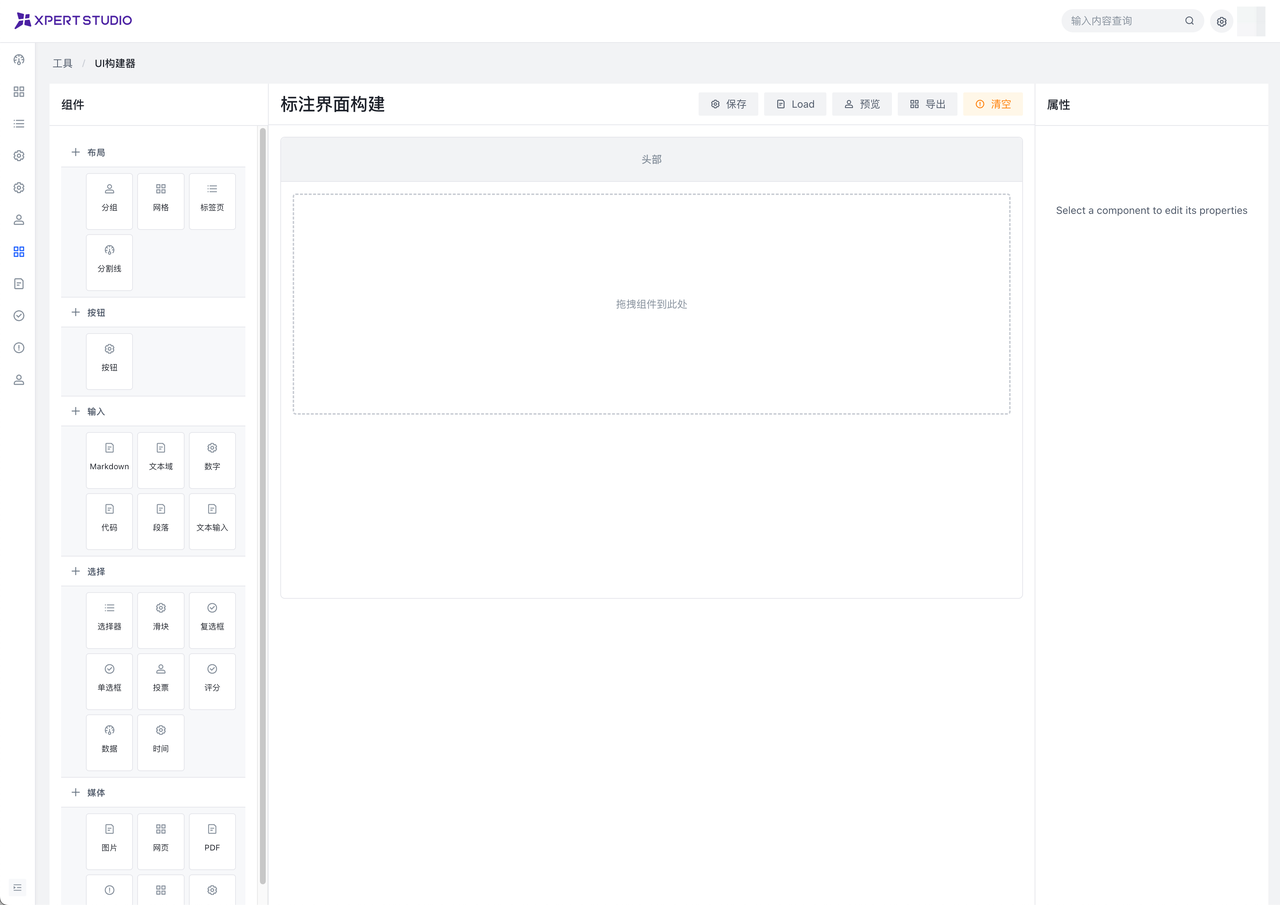Open settings gear icon in top bar
The width and height of the screenshot is (1280, 905).
[x=1221, y=21]
